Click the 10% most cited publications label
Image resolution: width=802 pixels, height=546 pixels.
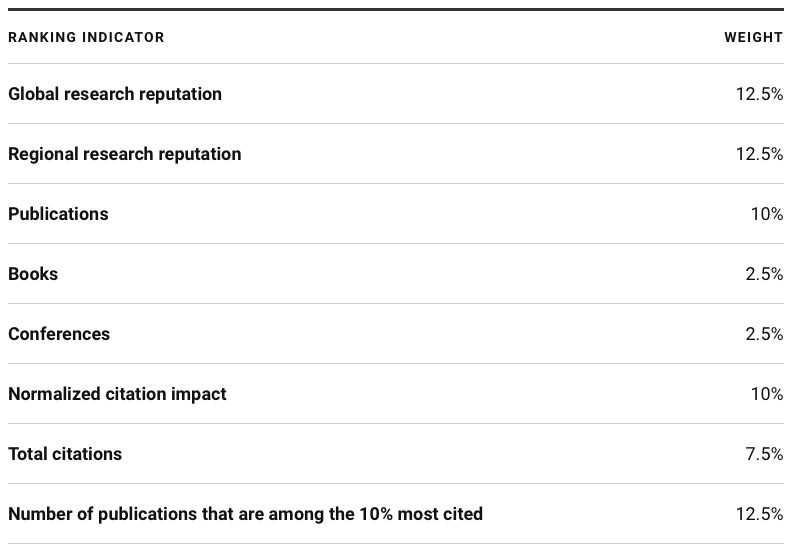[245, 514]
